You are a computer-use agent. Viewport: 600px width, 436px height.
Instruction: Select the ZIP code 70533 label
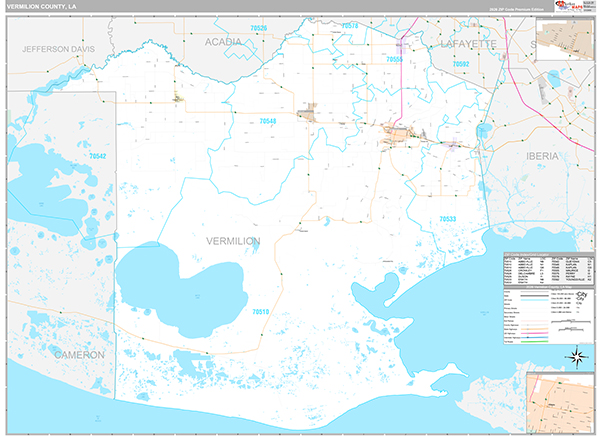coord(447,218)
